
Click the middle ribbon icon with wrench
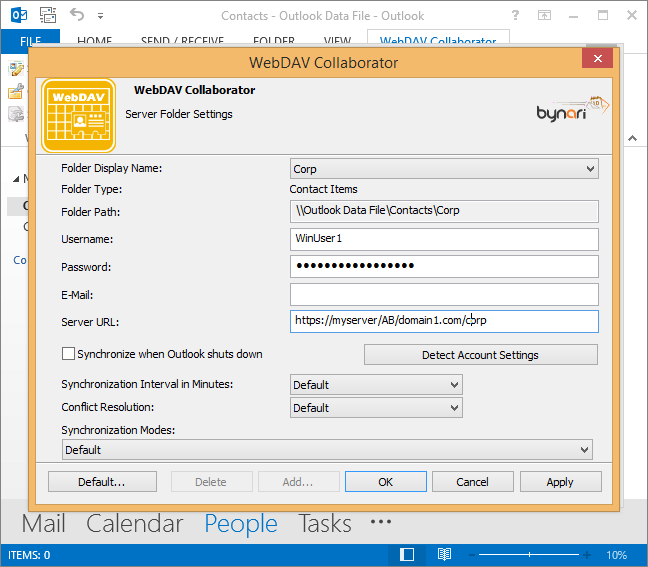[x=16, y=91]
